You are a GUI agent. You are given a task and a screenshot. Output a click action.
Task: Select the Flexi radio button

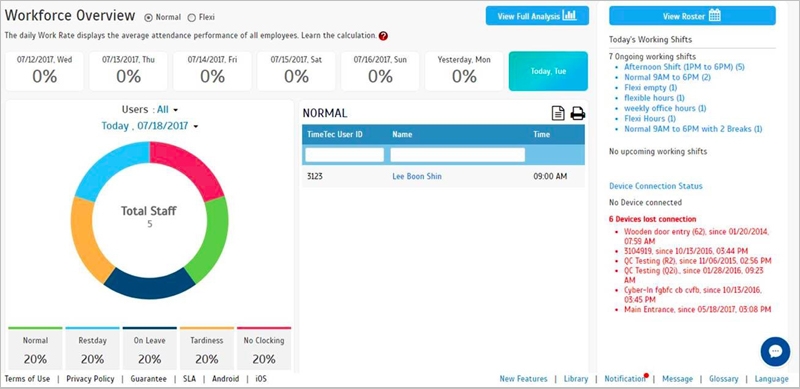pos(191,17)
